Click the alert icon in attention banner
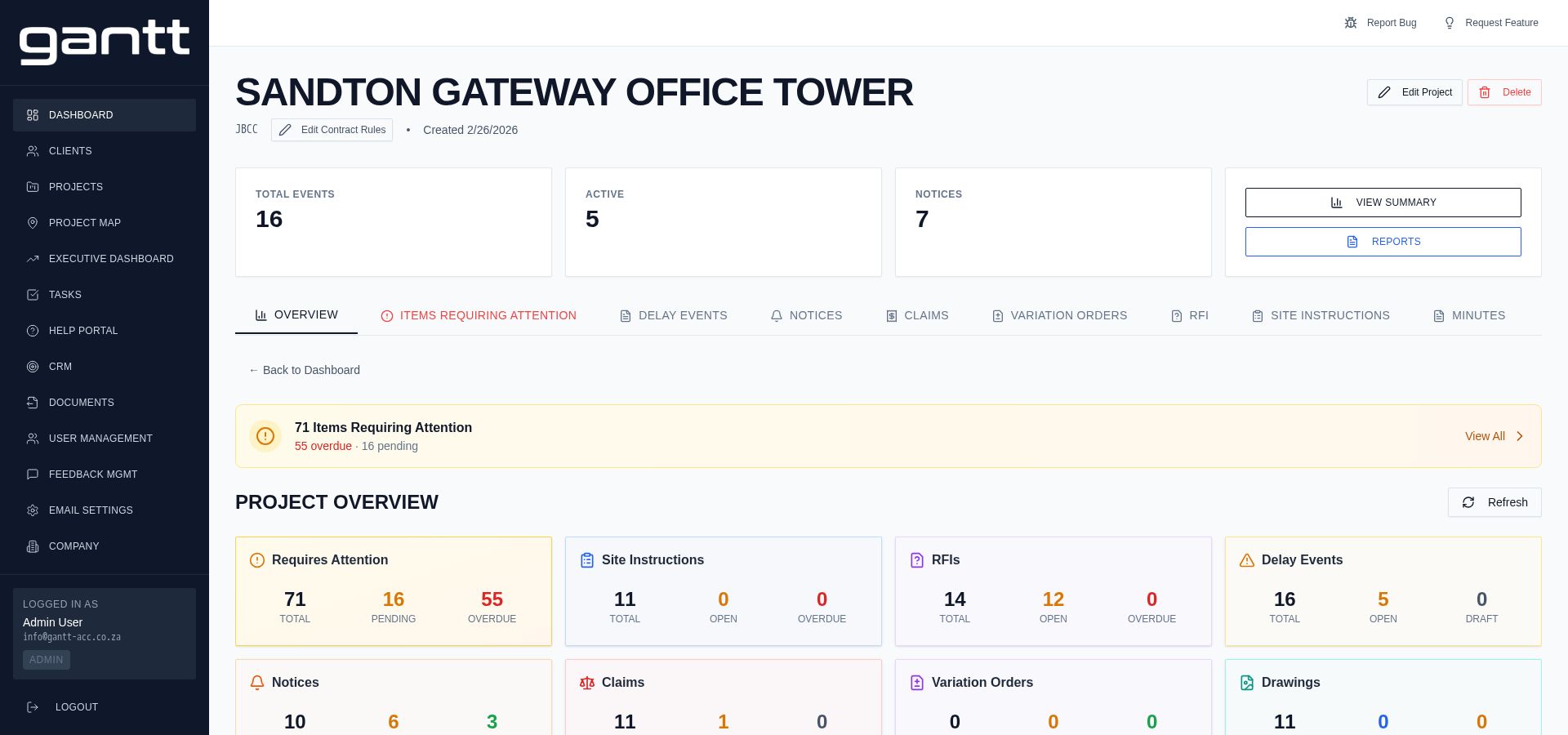 [x=265, y=436]
